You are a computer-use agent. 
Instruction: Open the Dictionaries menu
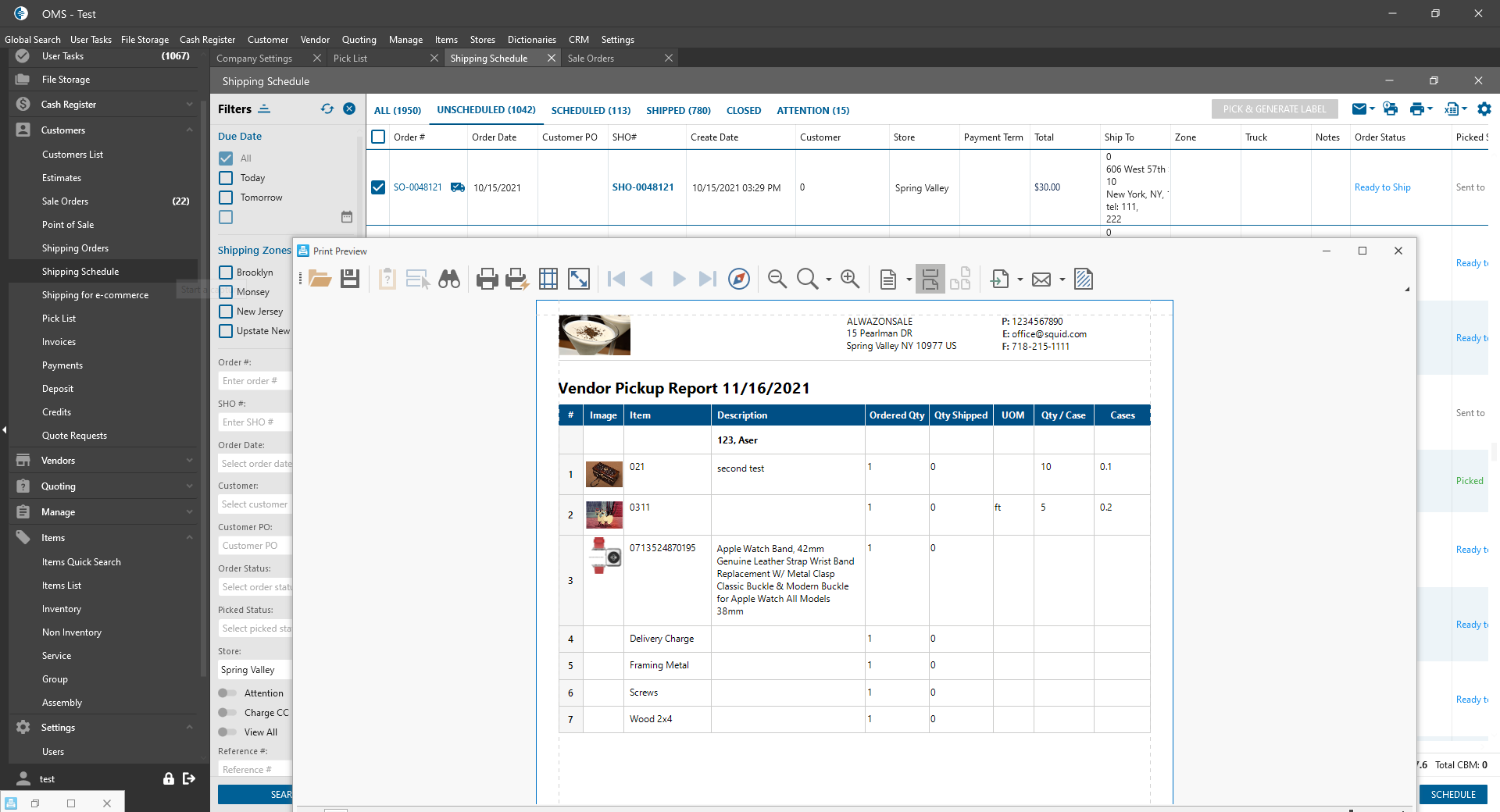point(531,40)
